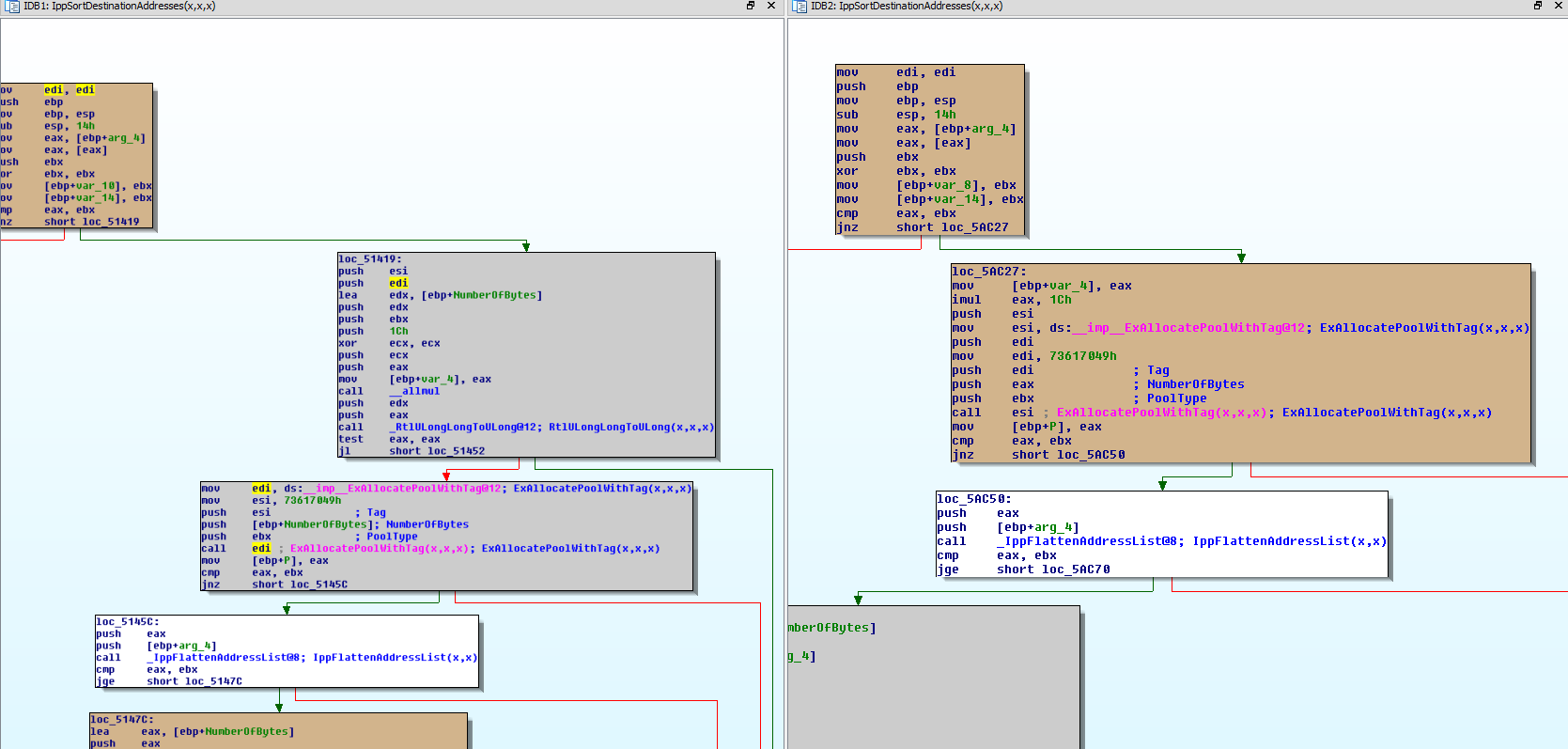The width and height of the screenshot is (1568, 749).
Task: Click the loc_5AC50: block label
Action: point(974,499)
